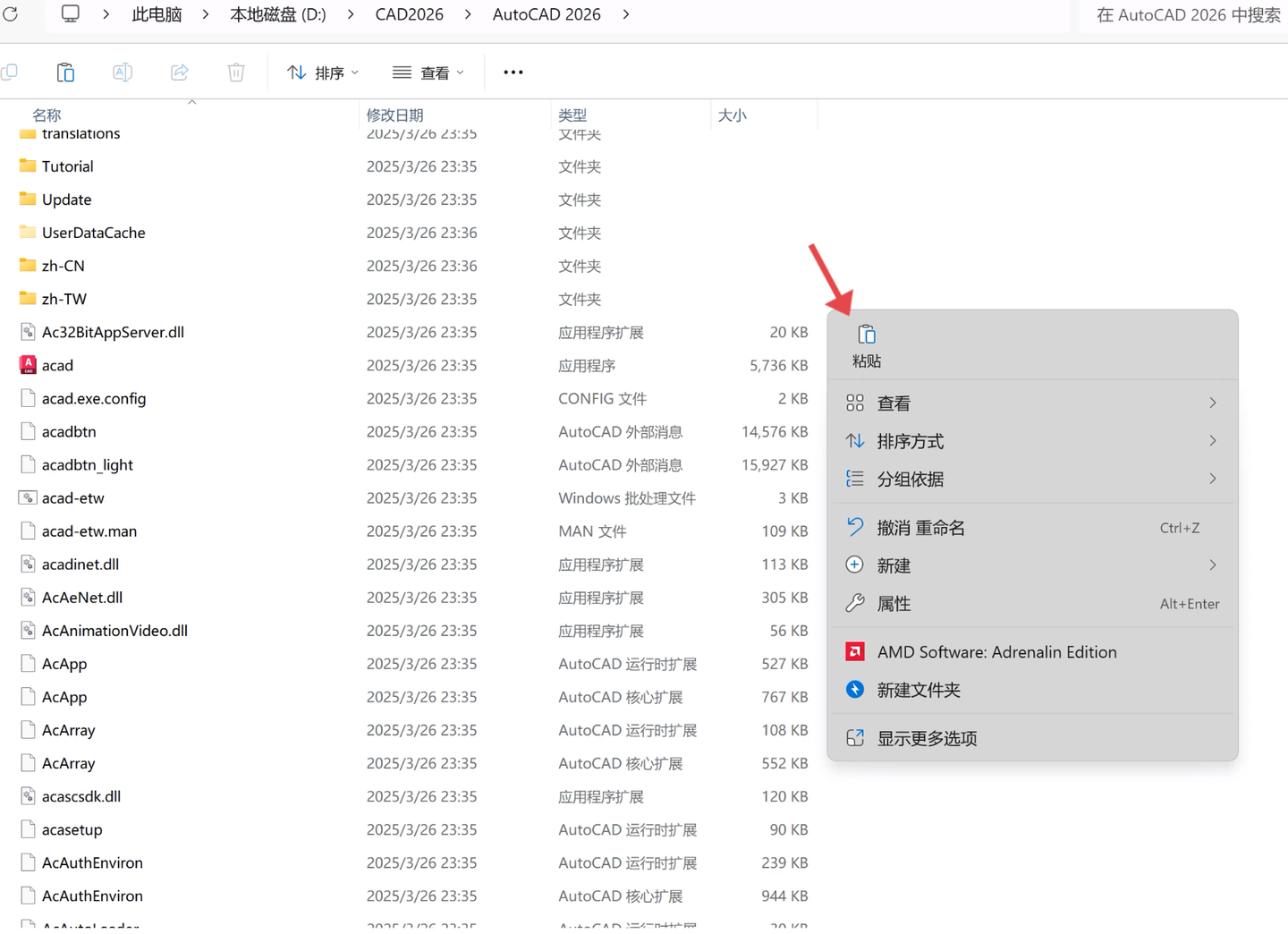Click the Update folder icon

(28, 199)
